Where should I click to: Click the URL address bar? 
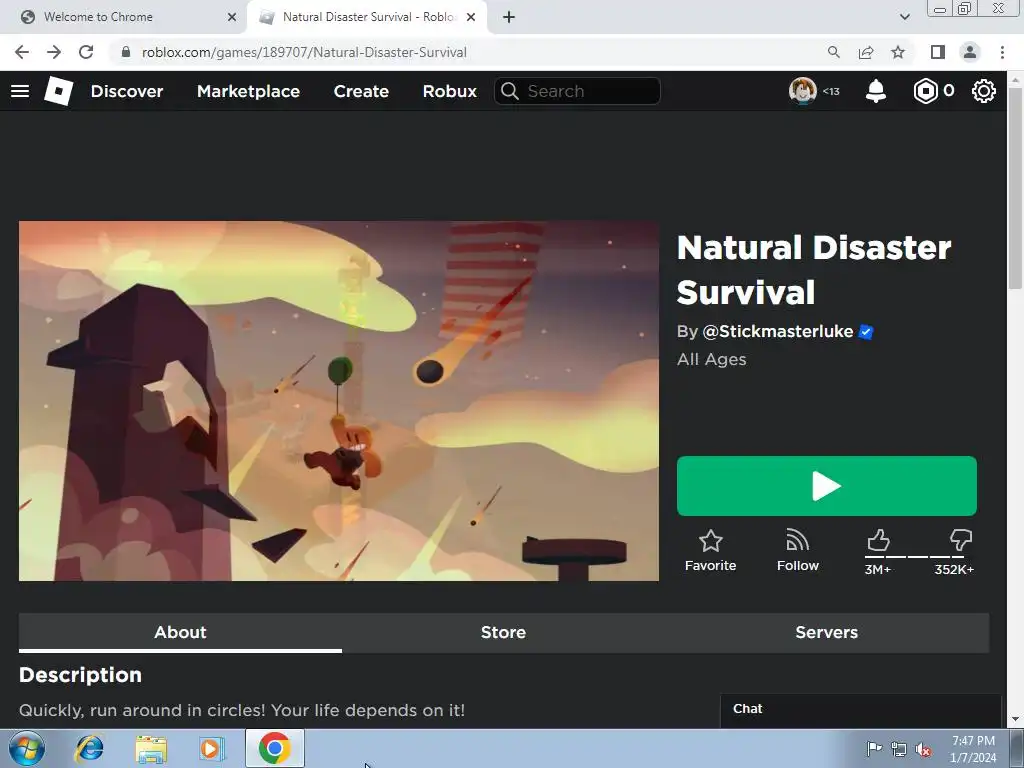click(x=467, y=52)
